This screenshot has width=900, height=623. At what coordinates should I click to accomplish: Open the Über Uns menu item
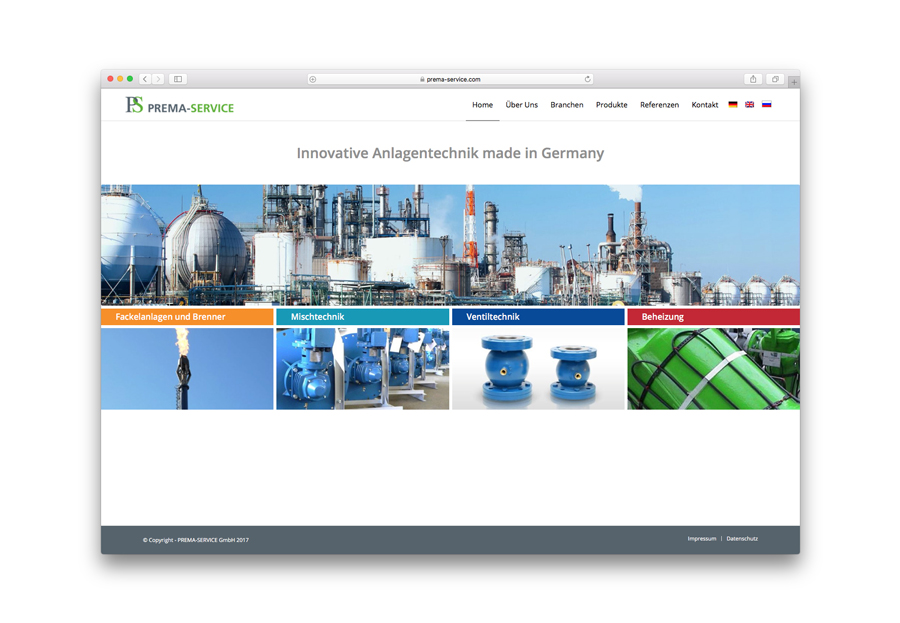click(521, 105)
